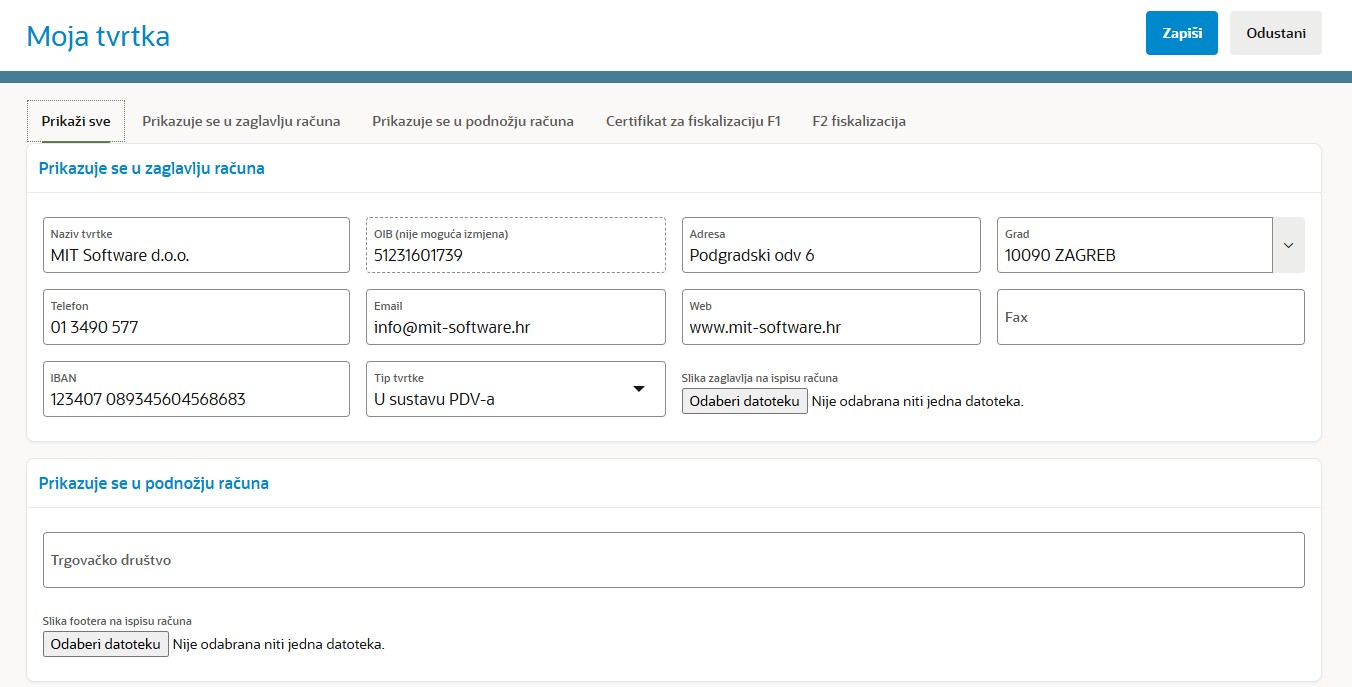Click the Zapiši save button

tap(1181, 33)
